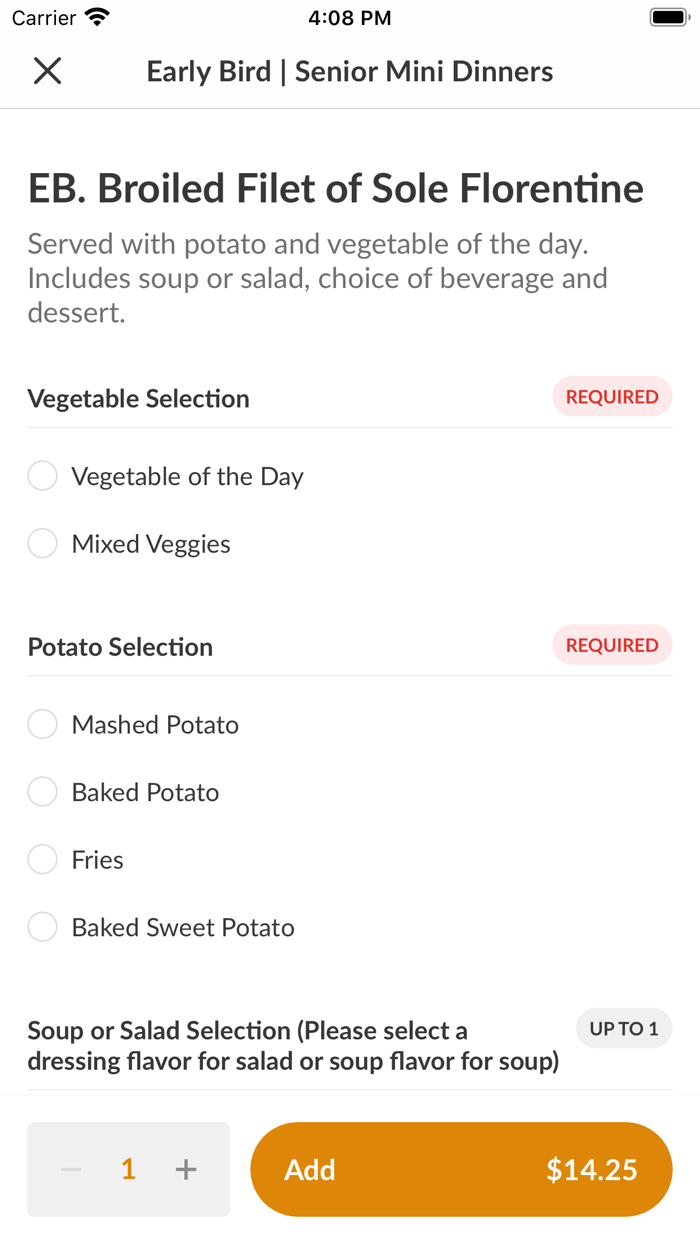Tap the minus icon to decrease quantity
Screen dimensions: 700x1244
pos(71,1169)
